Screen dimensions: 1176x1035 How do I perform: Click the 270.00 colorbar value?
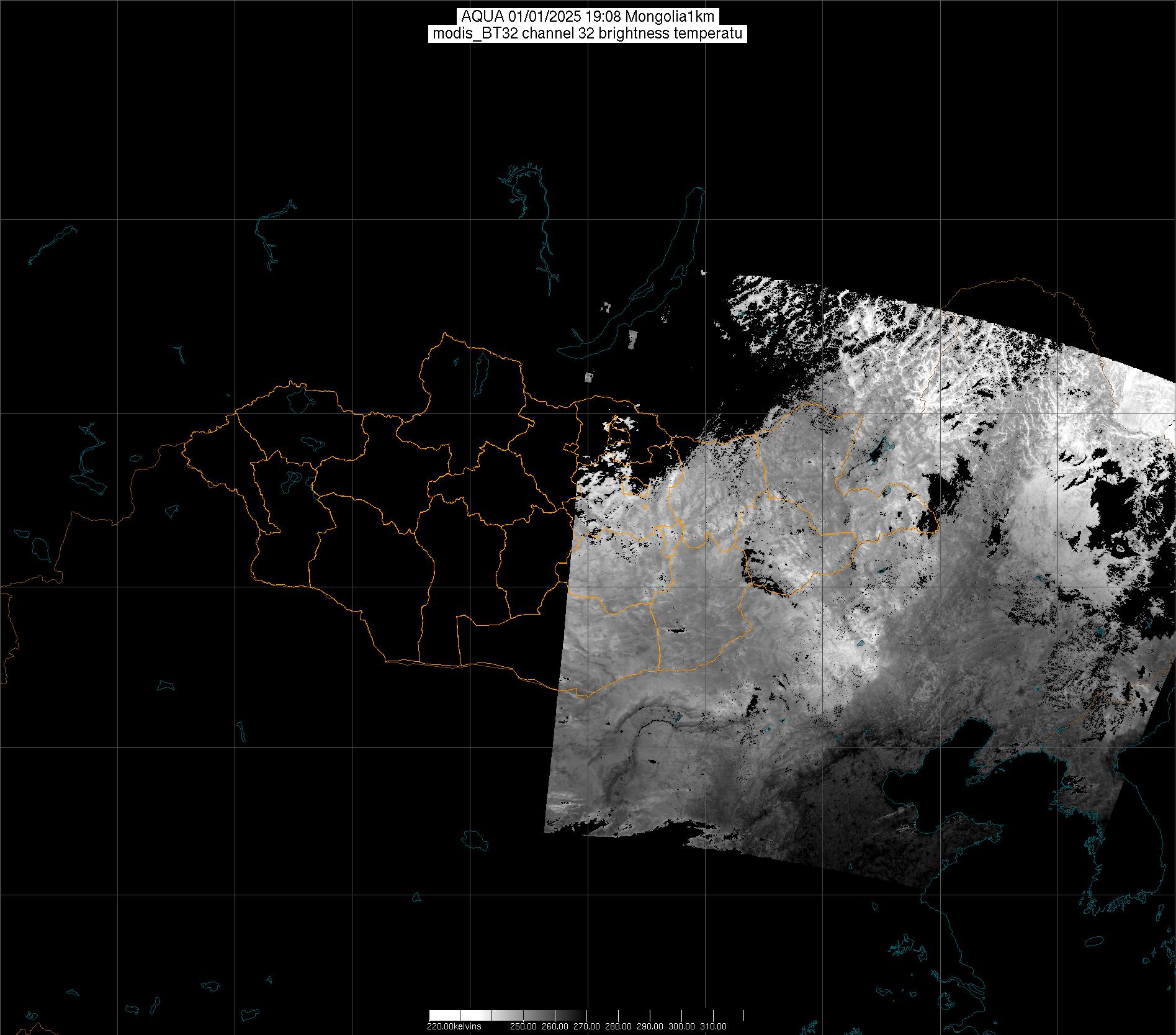point(586,1026)
